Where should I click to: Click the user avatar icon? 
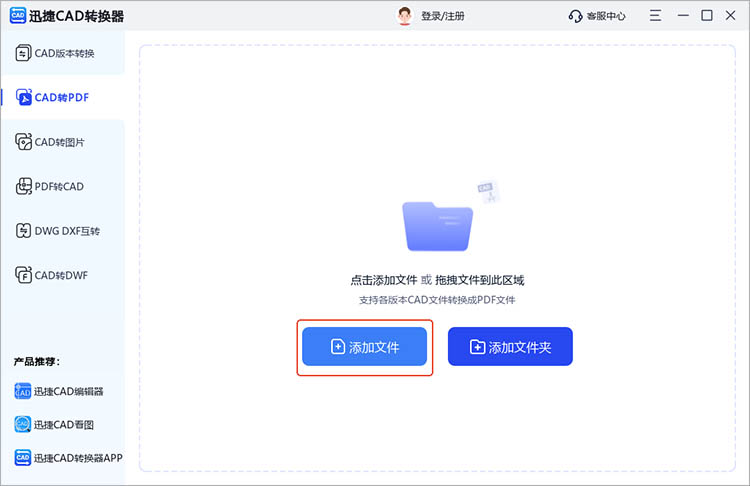[x=405, y=16]
